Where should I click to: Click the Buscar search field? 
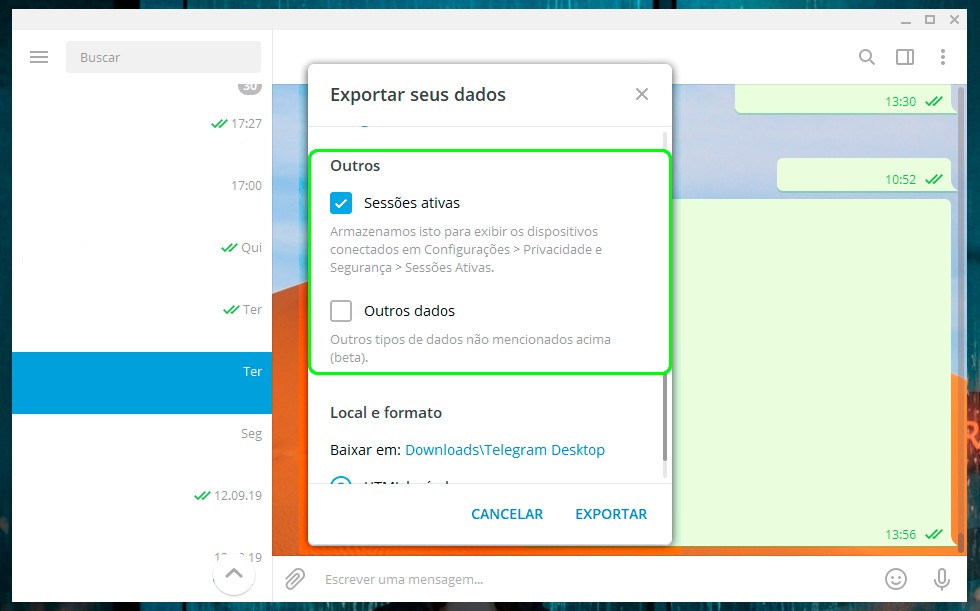(163, 57)
